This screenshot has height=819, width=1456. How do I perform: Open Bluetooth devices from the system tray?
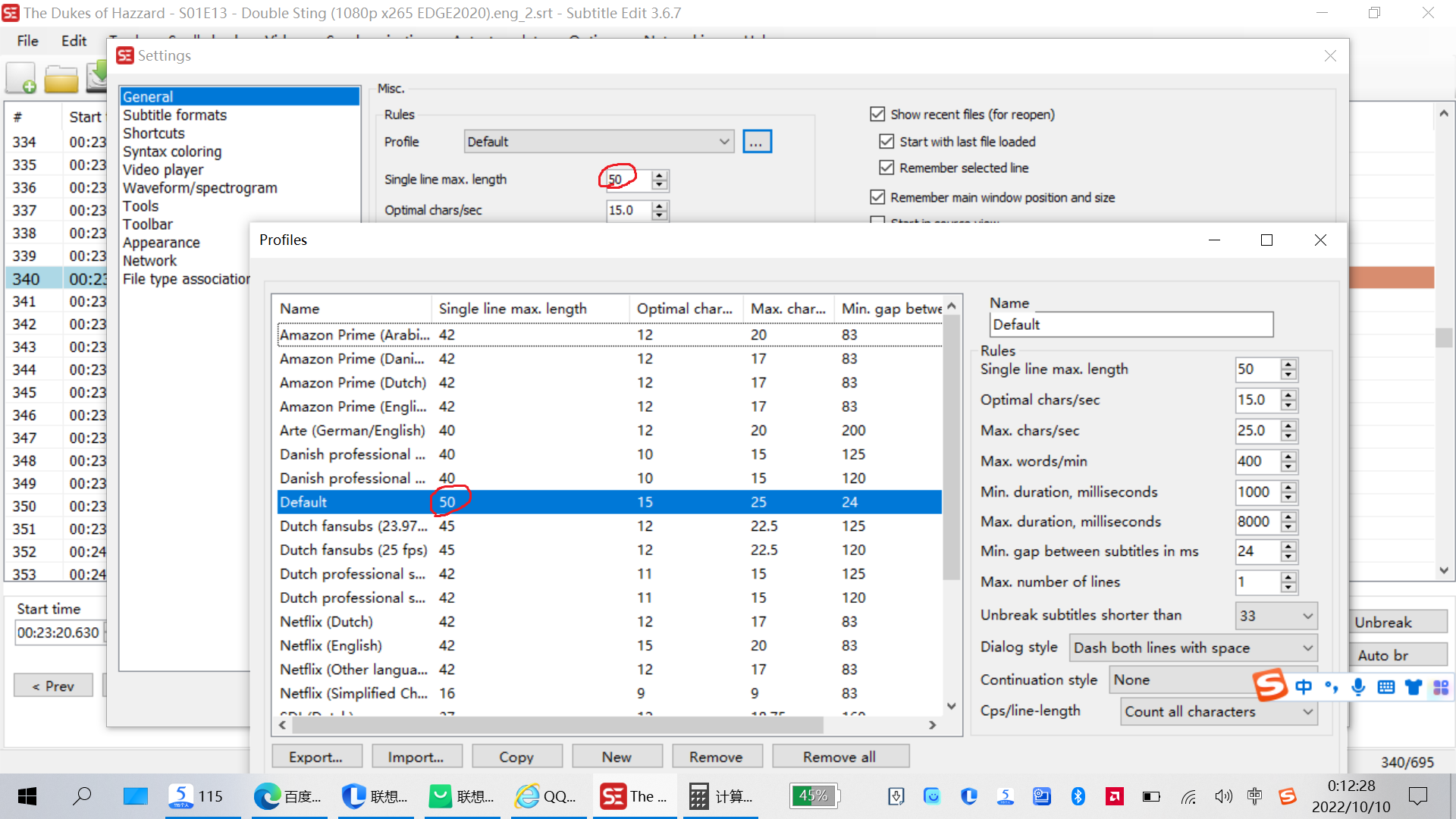coord(1078,796)
